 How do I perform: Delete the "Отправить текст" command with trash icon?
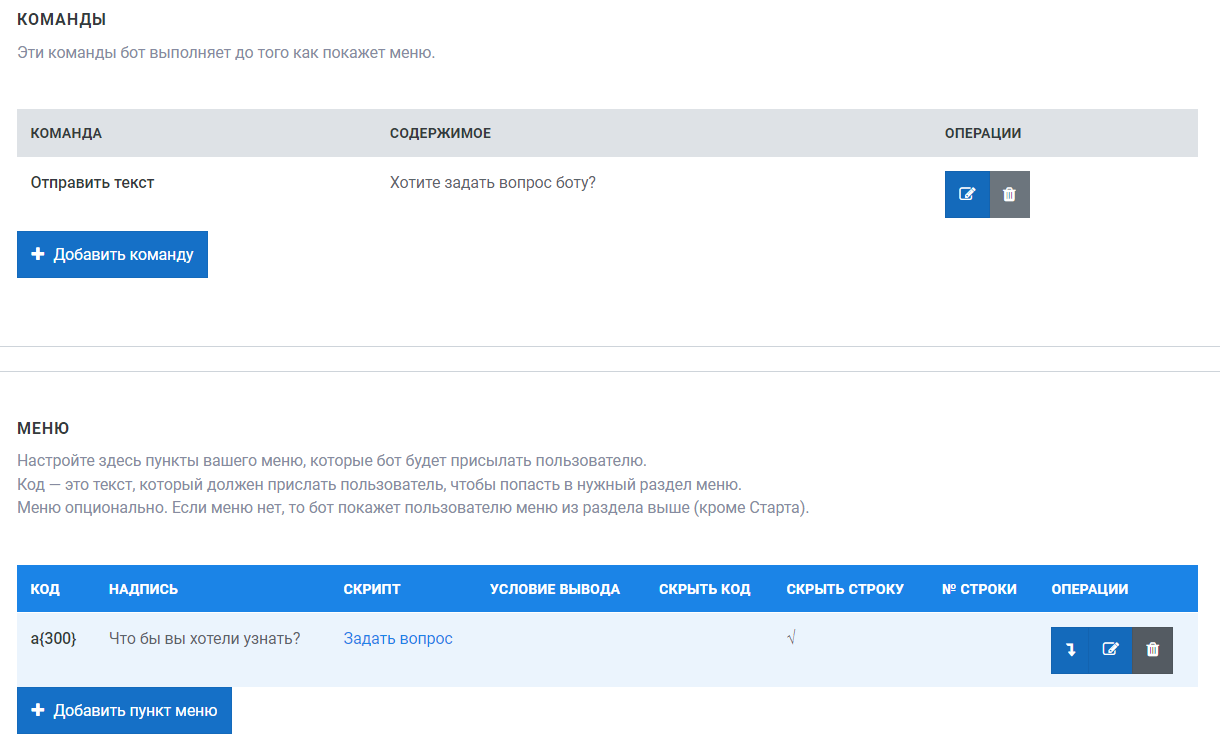tap(1009, 194)
